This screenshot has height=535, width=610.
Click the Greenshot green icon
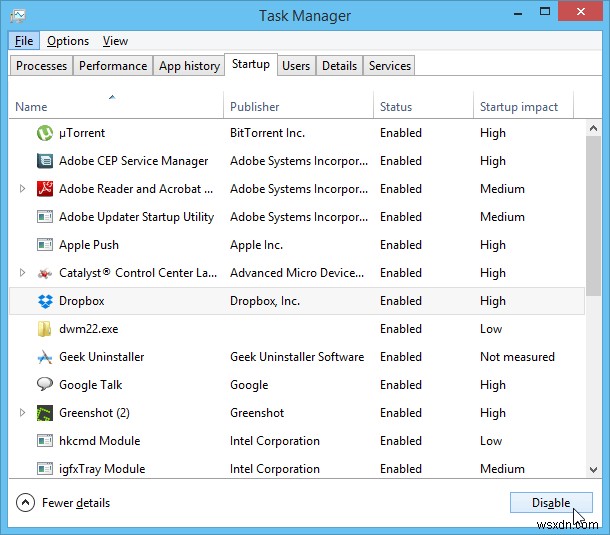(45, 413)
